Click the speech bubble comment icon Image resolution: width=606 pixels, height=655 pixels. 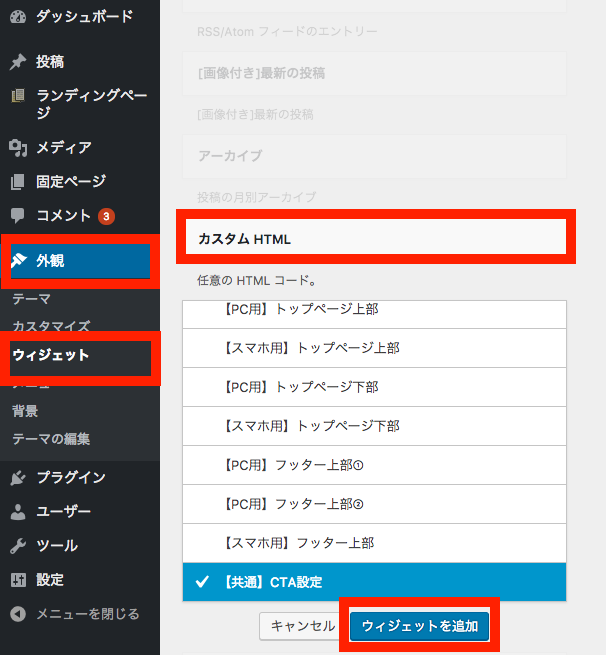click(18, 216)
